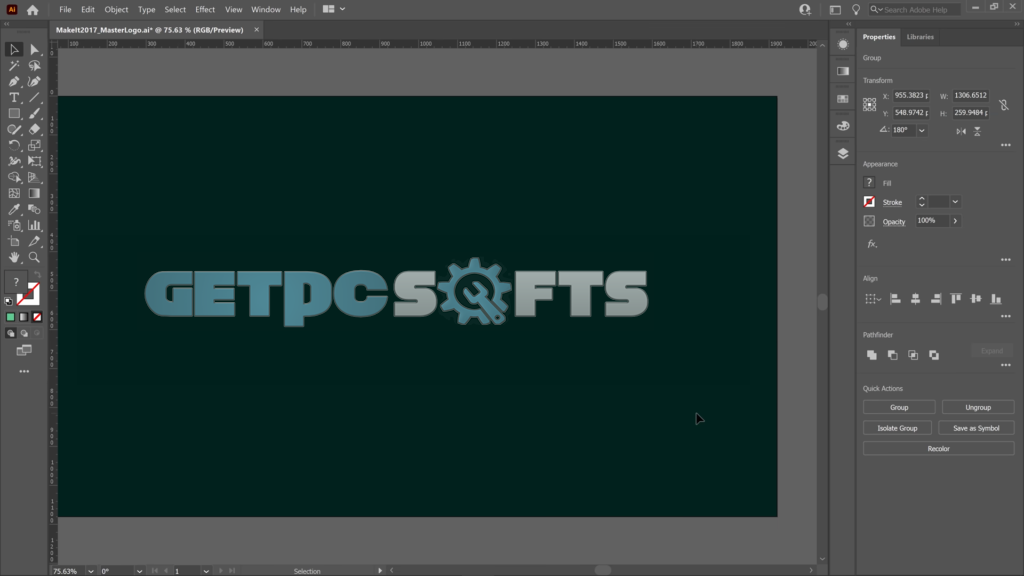The width and height of the screenshot is (1024, 576).
Task: Select the Selection tool arrow
Action: click(14, 50)
